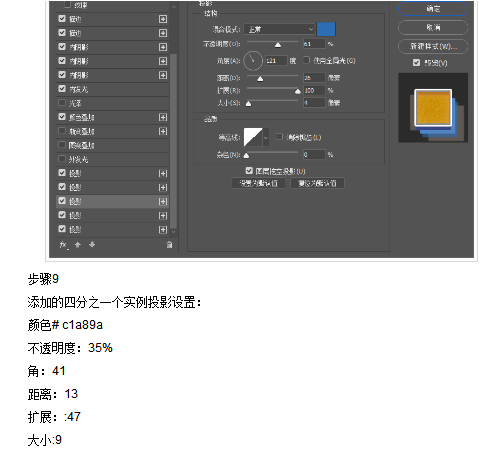Click the plus icon on the last 投影 row
This screenshot has width=479, height=450.
(163, 230)
